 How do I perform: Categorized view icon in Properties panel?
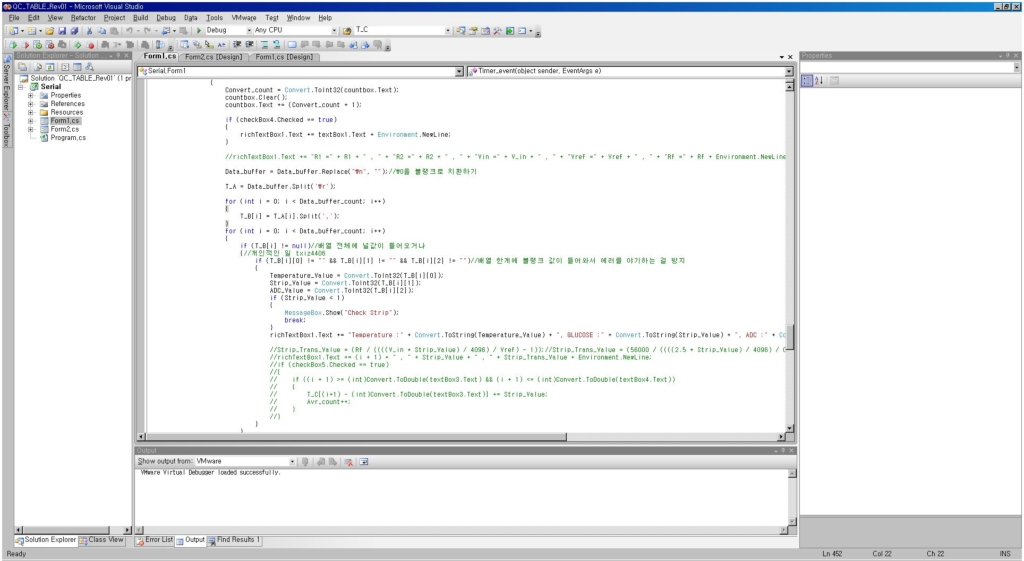807,80
